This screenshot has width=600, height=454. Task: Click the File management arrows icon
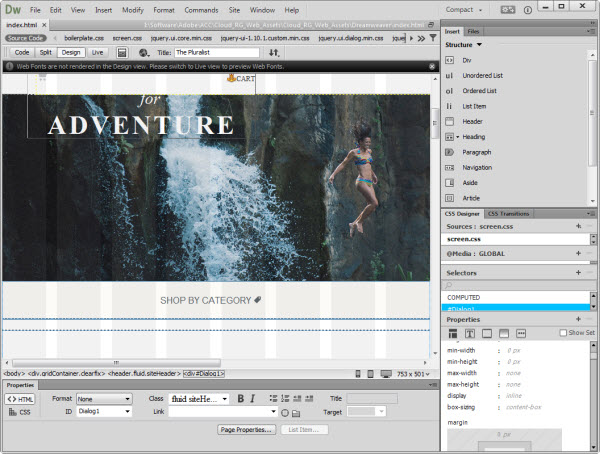click(274, 52)
